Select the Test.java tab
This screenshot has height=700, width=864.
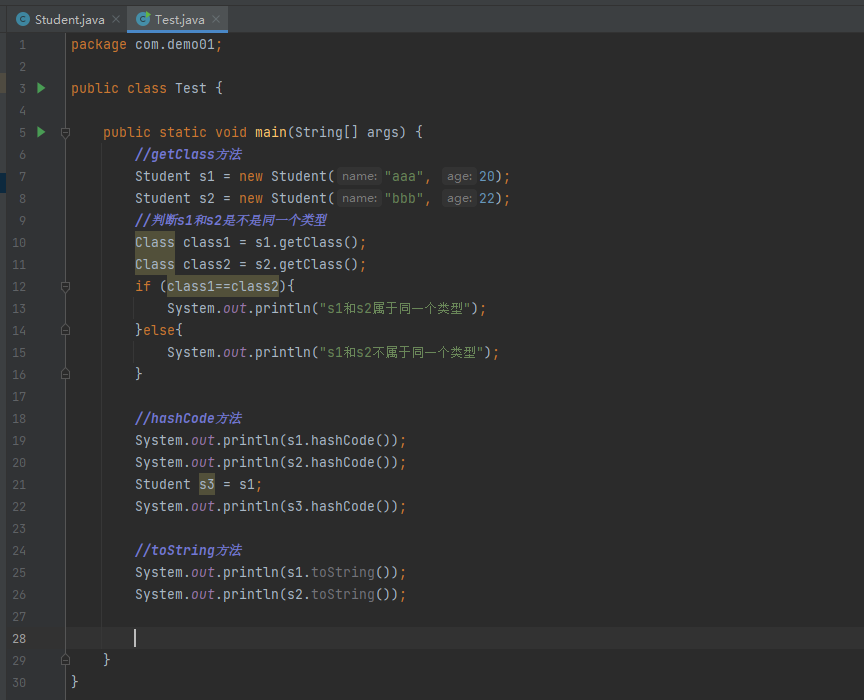point(179,20)
